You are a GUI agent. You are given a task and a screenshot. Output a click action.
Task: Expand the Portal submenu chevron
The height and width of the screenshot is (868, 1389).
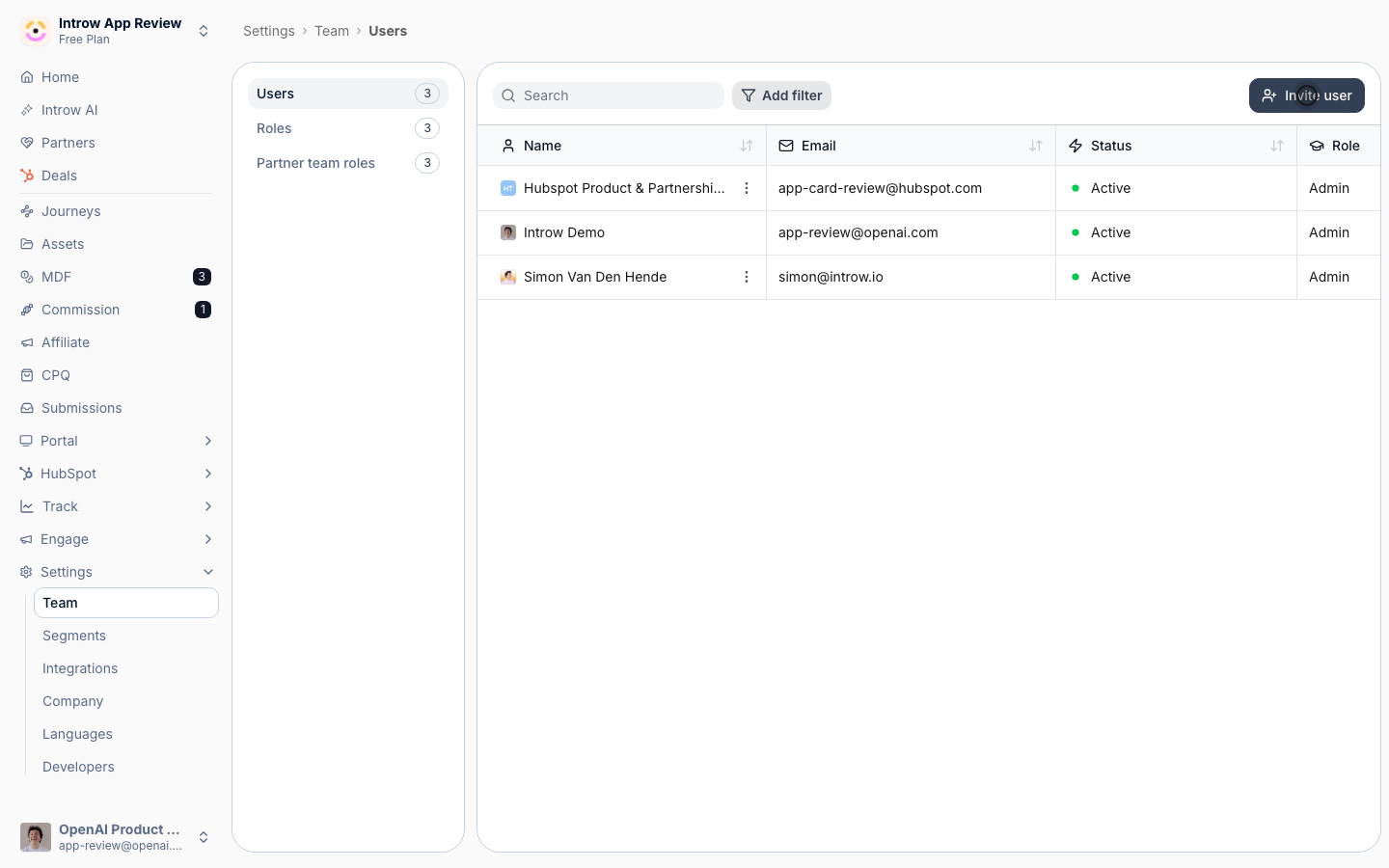click(x=208, y=441)
